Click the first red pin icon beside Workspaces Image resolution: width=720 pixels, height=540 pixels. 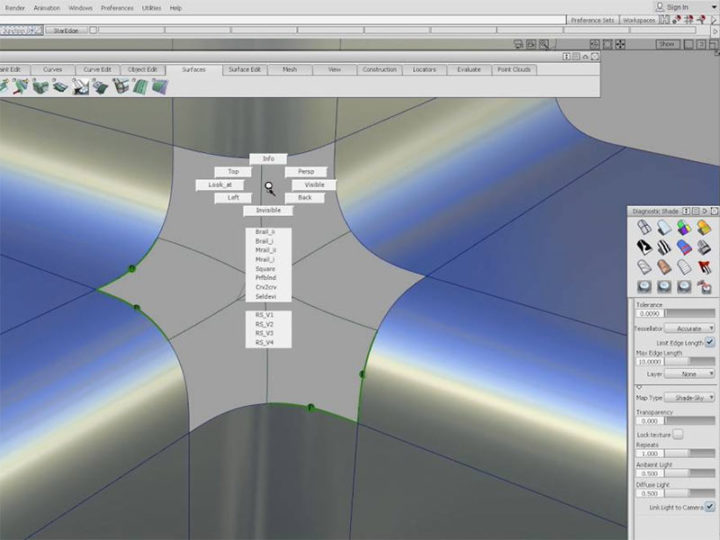tap(677, 19)
